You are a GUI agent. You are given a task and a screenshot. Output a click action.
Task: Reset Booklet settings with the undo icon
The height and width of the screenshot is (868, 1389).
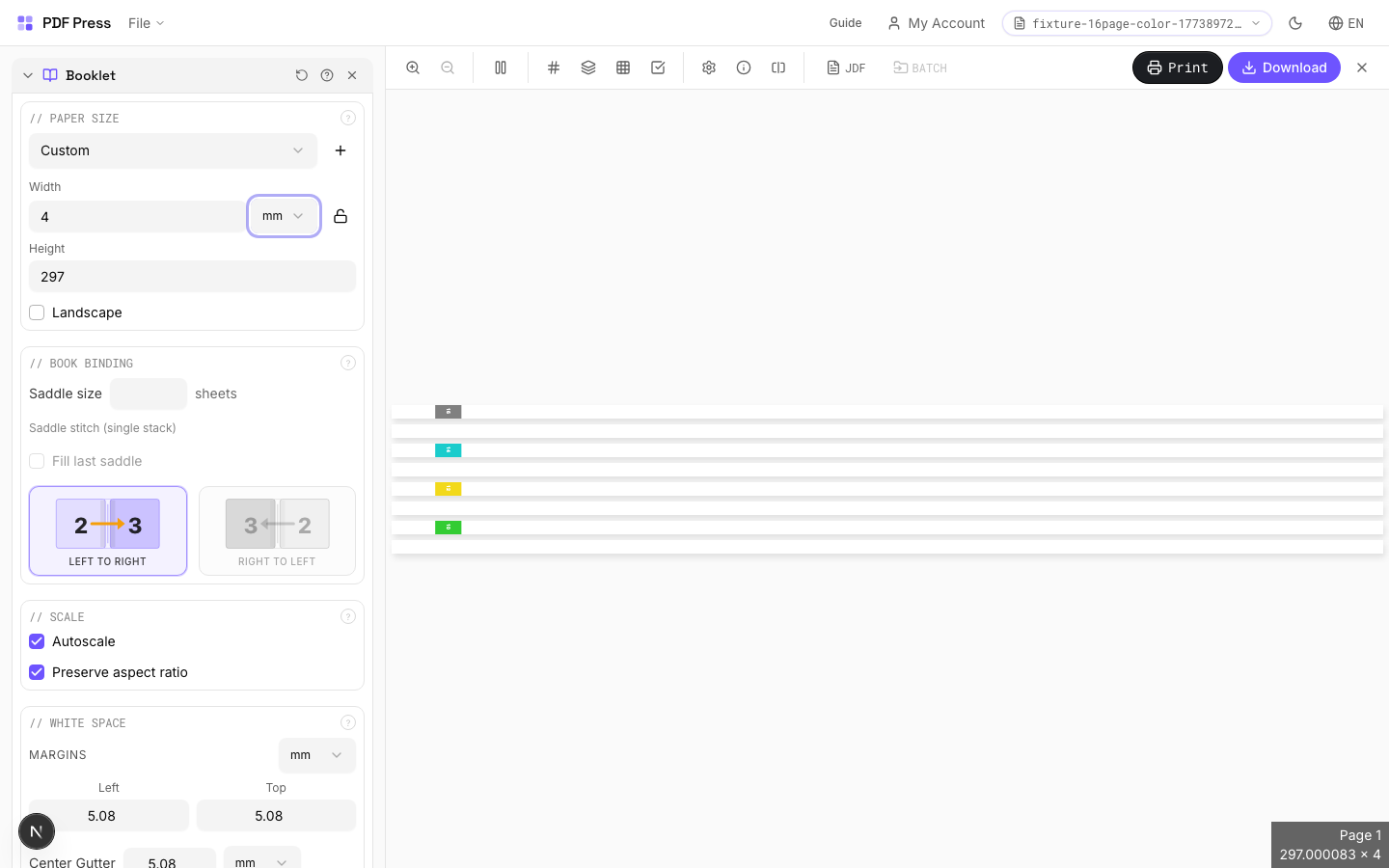302,75
